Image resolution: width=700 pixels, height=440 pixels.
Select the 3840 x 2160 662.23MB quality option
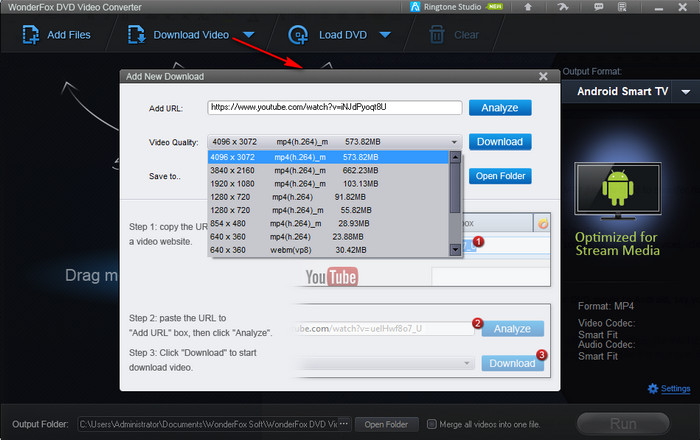329,170
